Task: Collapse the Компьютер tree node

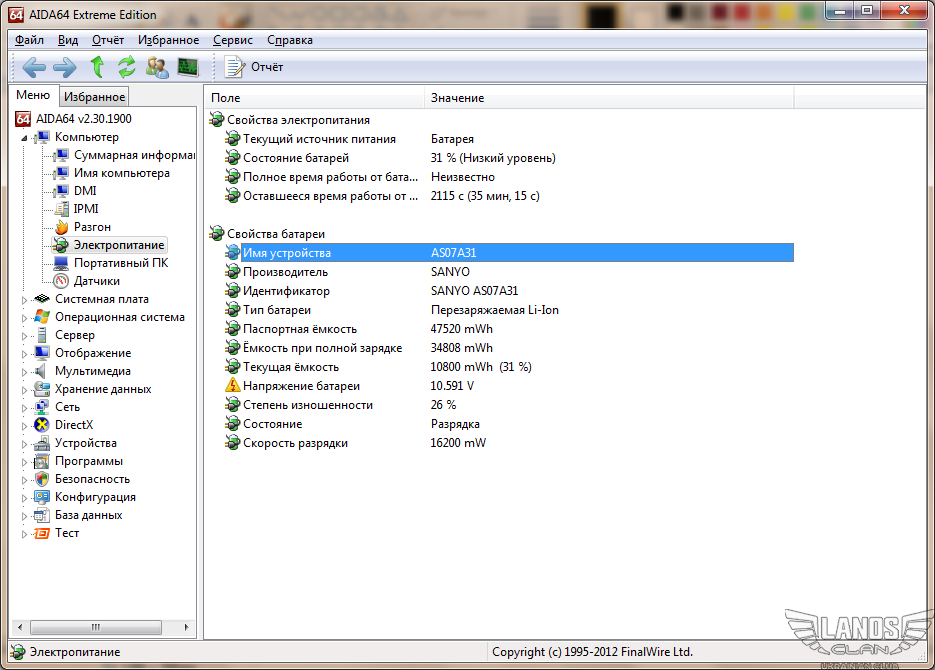Action: click(24, 138)
